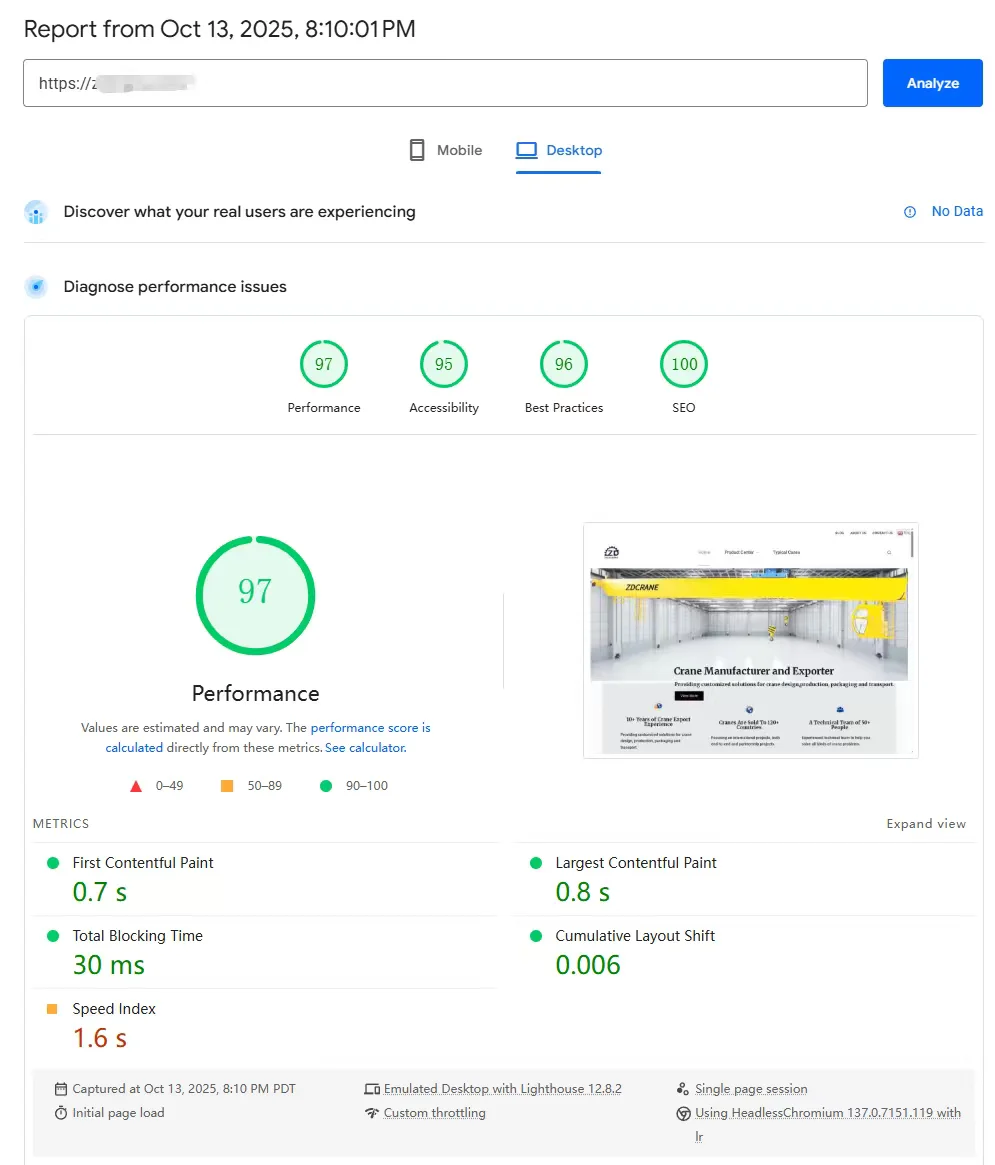Click the blue Analyze button
This screenshot has height=1165, width=995.
[932, 83]
